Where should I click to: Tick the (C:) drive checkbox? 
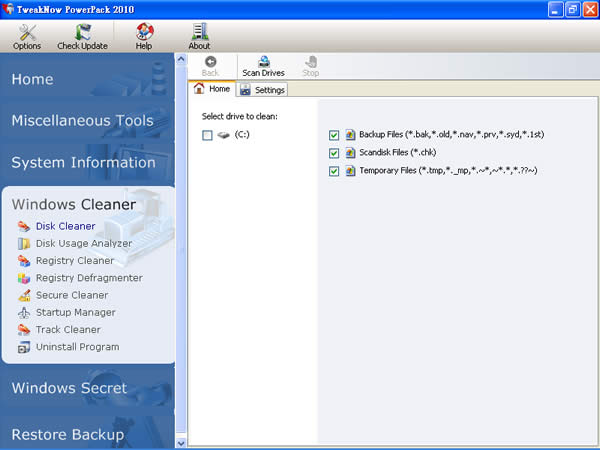tap(207, 135)
